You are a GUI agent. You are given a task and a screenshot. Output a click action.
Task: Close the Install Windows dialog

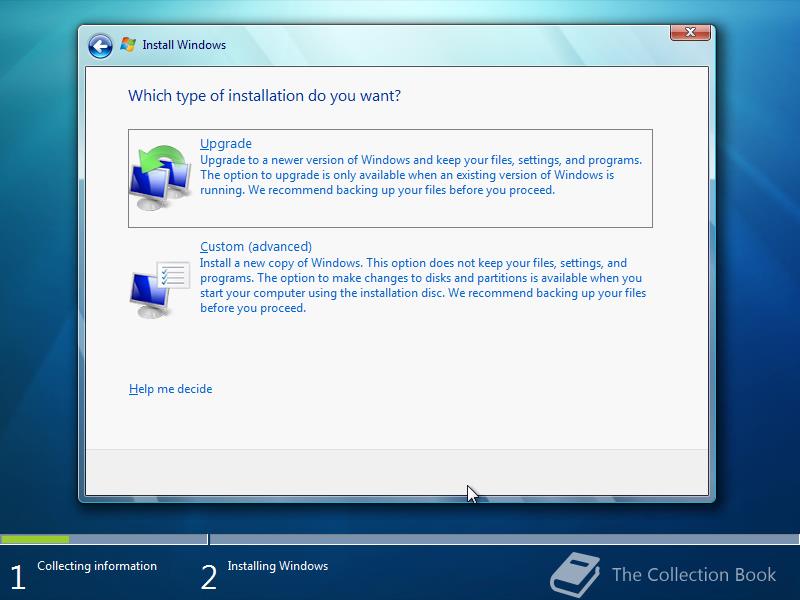coord(690,32)
